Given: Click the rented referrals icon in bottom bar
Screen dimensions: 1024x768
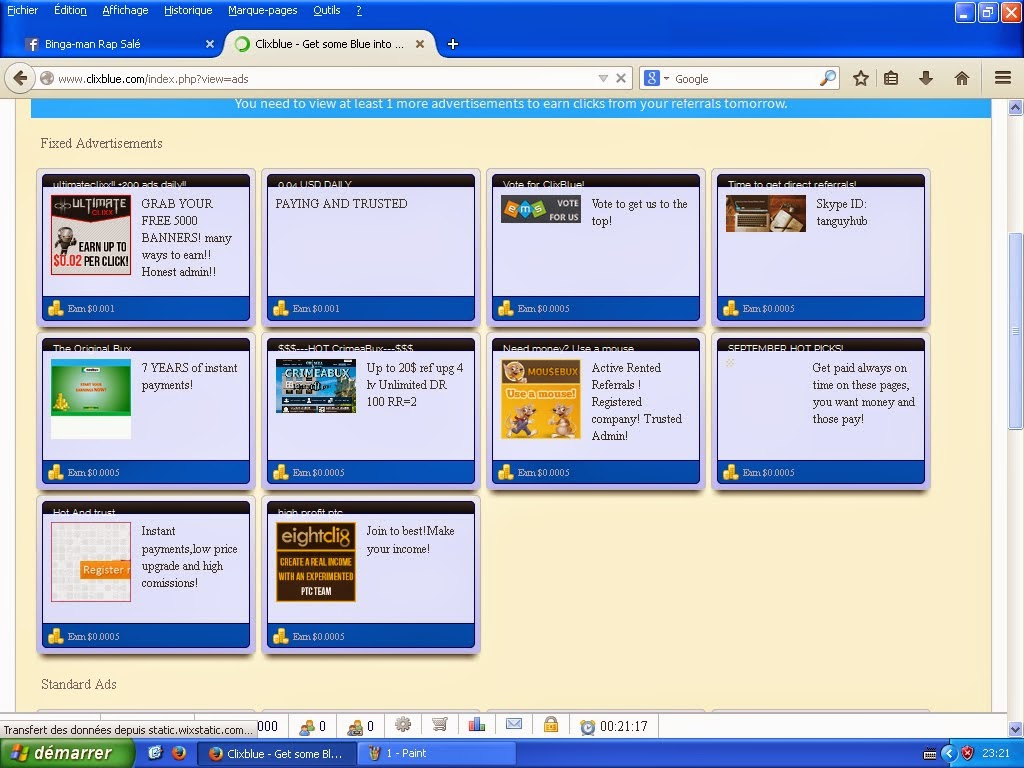Looking at the screenshot, I should [x=355, y=727].
